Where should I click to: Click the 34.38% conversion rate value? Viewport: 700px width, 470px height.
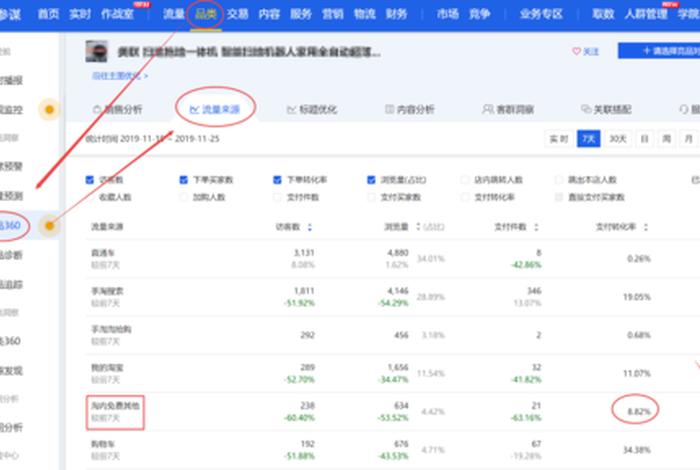pos(637,449)
